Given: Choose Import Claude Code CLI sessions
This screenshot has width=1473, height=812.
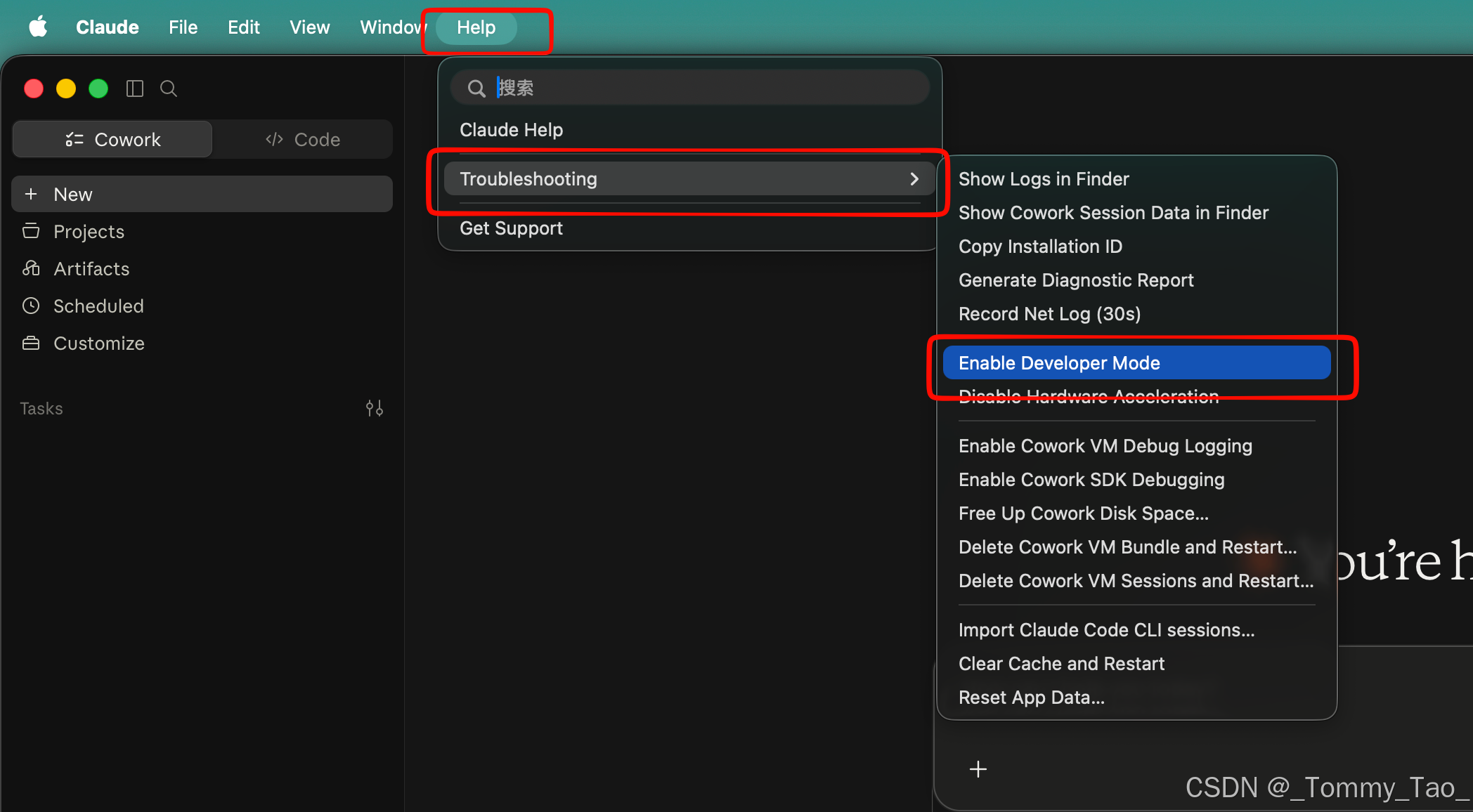Looking at the screenshot, I should click(1137, 630).
